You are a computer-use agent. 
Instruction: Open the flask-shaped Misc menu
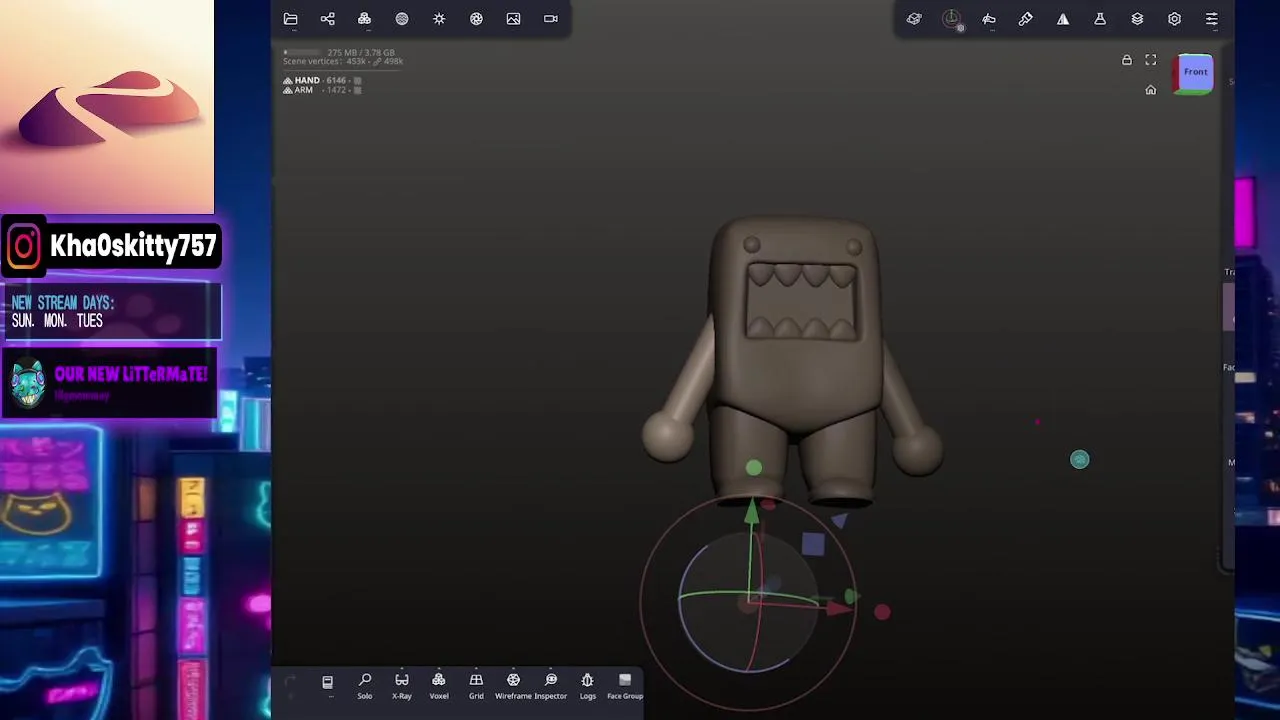[x=1100, y=19]
